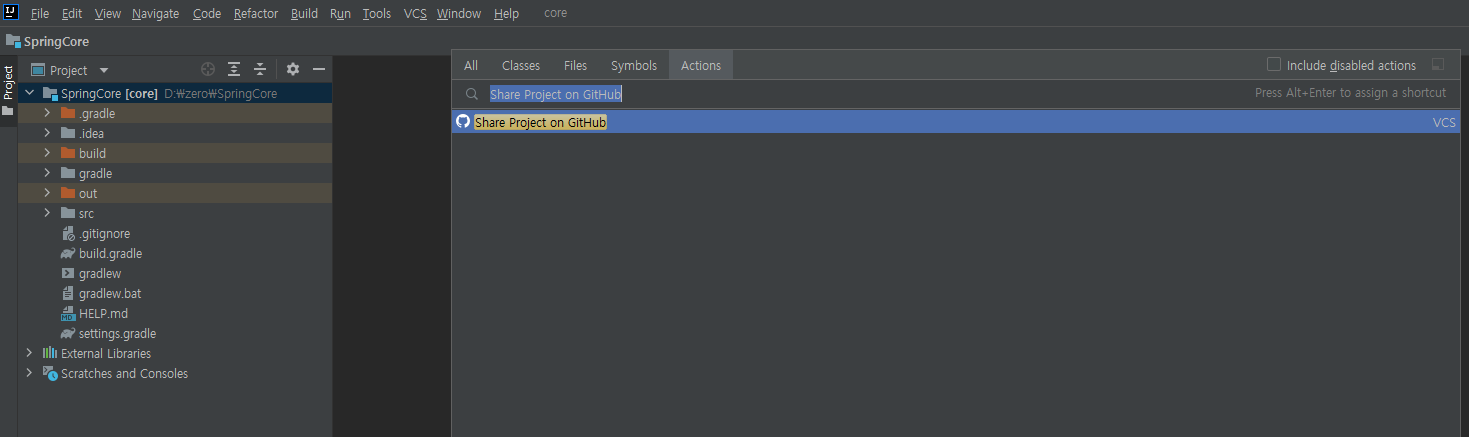Select Share Project on GitHub result
1469x437 pixels.
click(955, 122)
